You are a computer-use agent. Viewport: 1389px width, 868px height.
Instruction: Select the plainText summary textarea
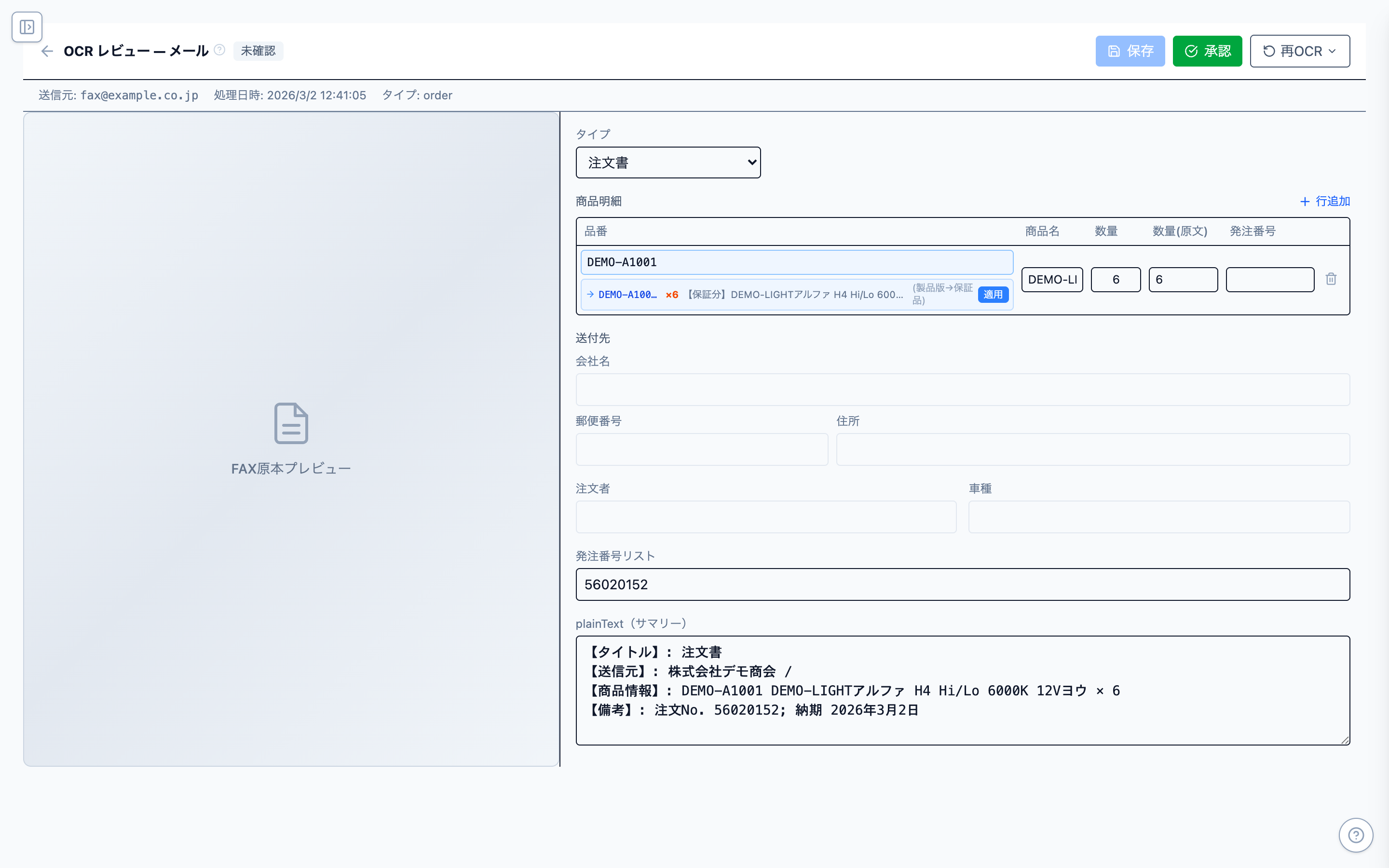point(962,689)
